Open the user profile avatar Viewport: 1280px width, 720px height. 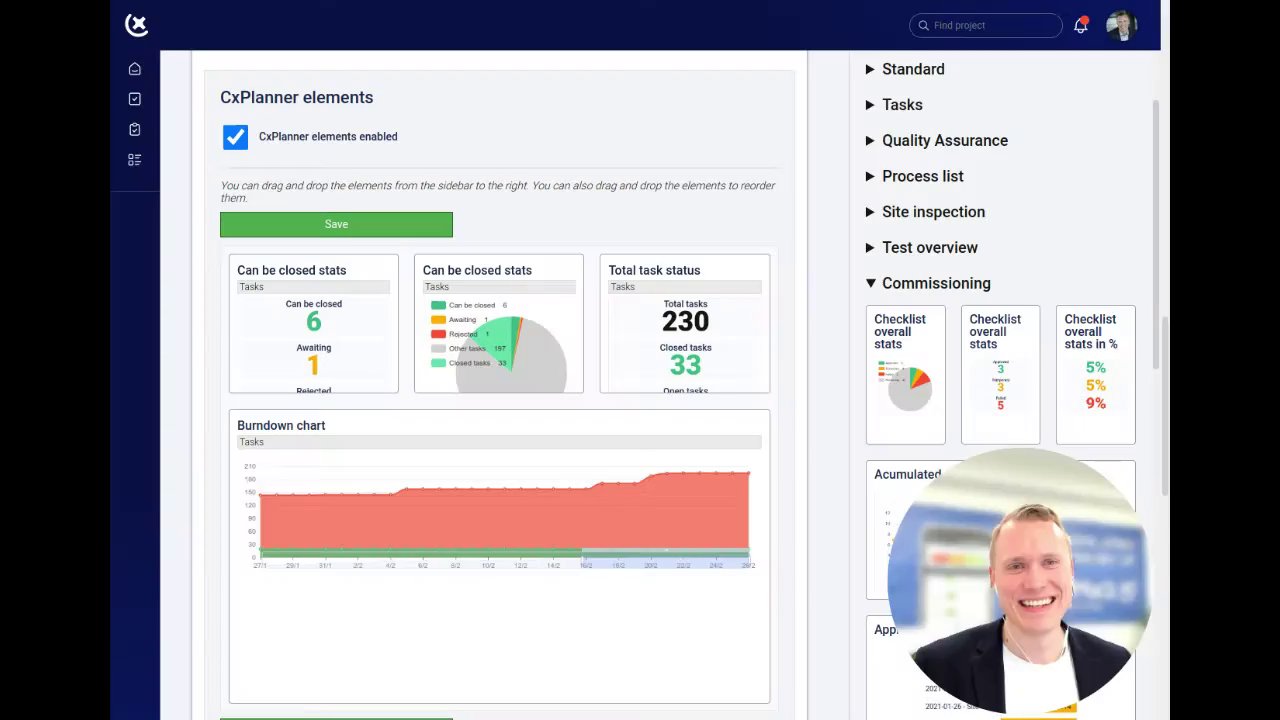pos(1122,25)
